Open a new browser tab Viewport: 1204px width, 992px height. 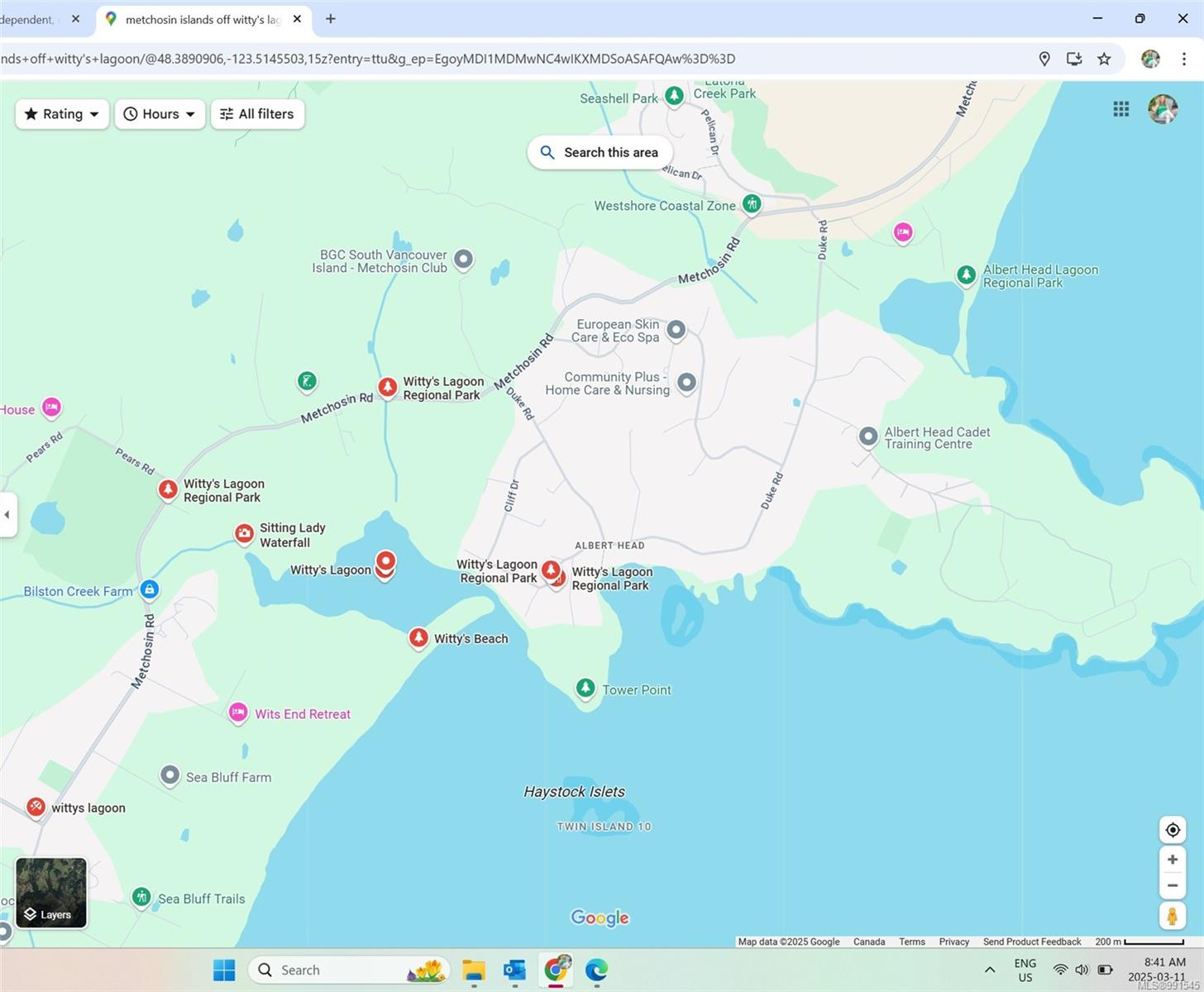coord(331,19)
